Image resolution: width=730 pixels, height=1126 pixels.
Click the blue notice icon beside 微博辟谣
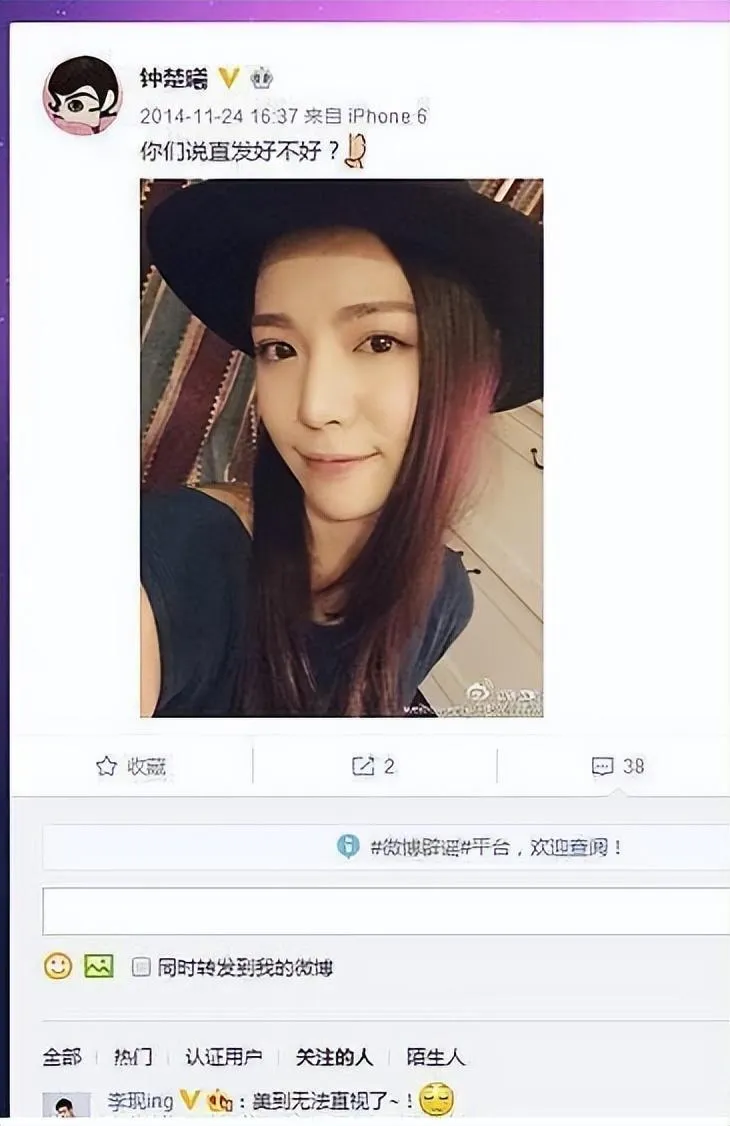(x=347, y=847)
